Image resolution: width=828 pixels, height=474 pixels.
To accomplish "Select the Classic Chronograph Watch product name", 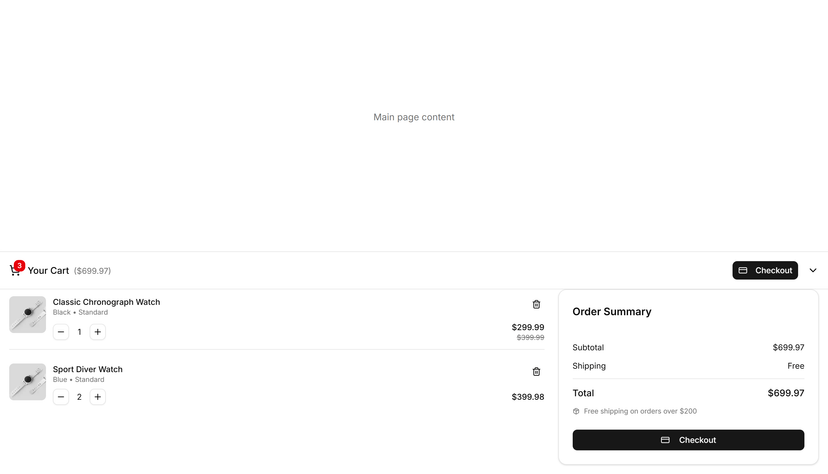I will tap(106, 302).
